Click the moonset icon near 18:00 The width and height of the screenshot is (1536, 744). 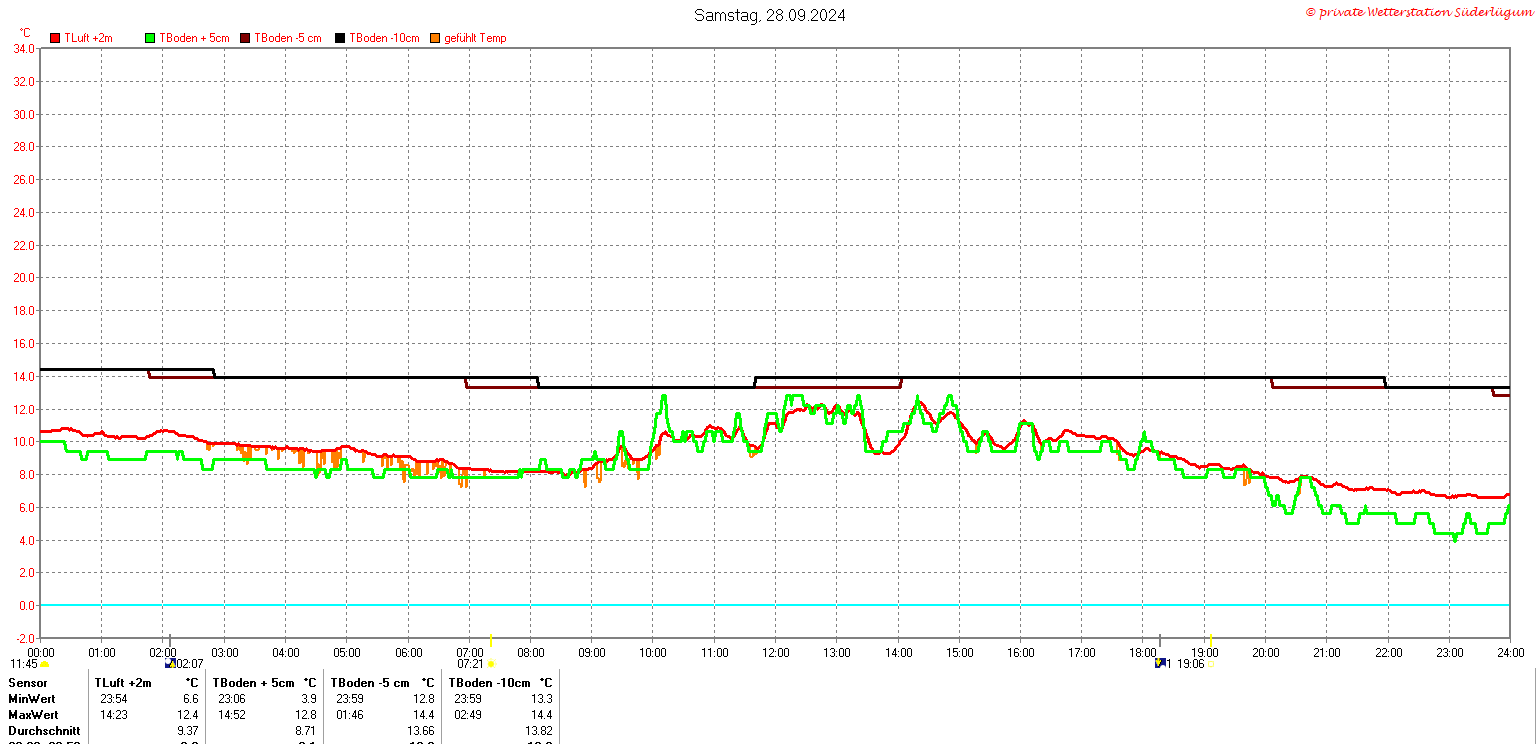1160,663
